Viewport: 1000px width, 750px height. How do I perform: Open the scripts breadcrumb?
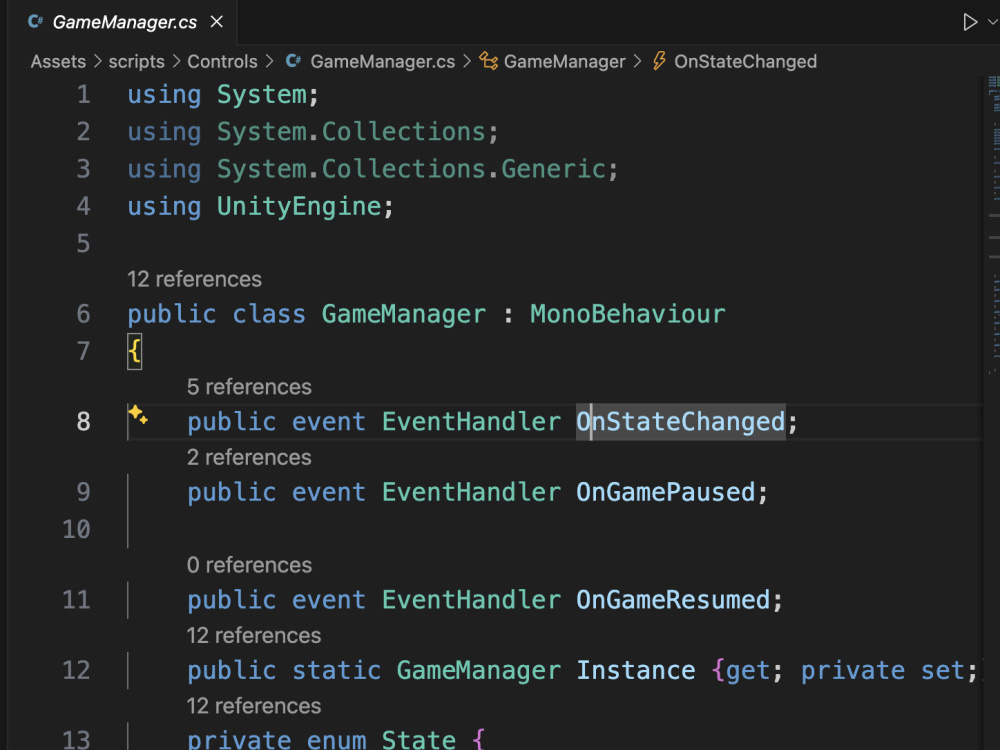pos(136,61)
